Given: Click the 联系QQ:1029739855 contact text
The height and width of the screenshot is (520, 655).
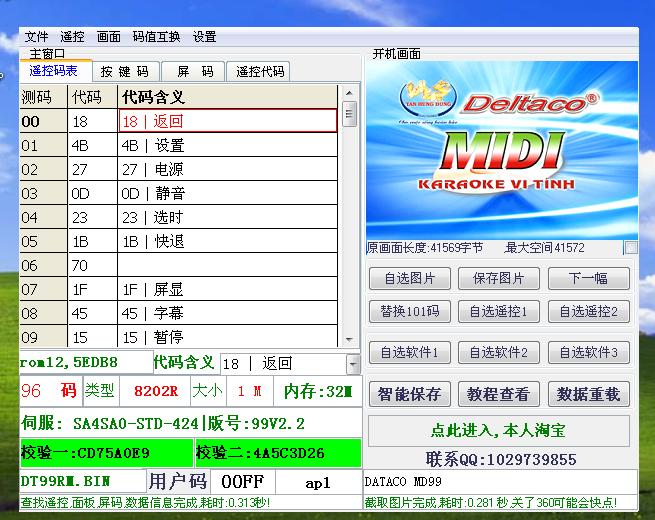Looking at the screenshot, I should (501, 459).
